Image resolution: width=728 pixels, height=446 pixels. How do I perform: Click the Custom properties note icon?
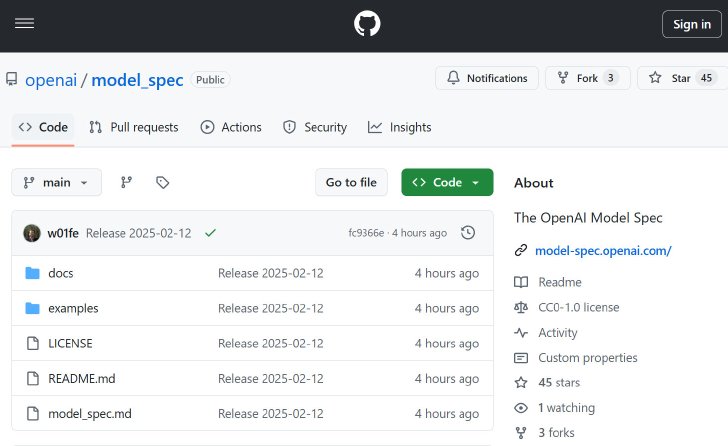(x=521, y=358)
